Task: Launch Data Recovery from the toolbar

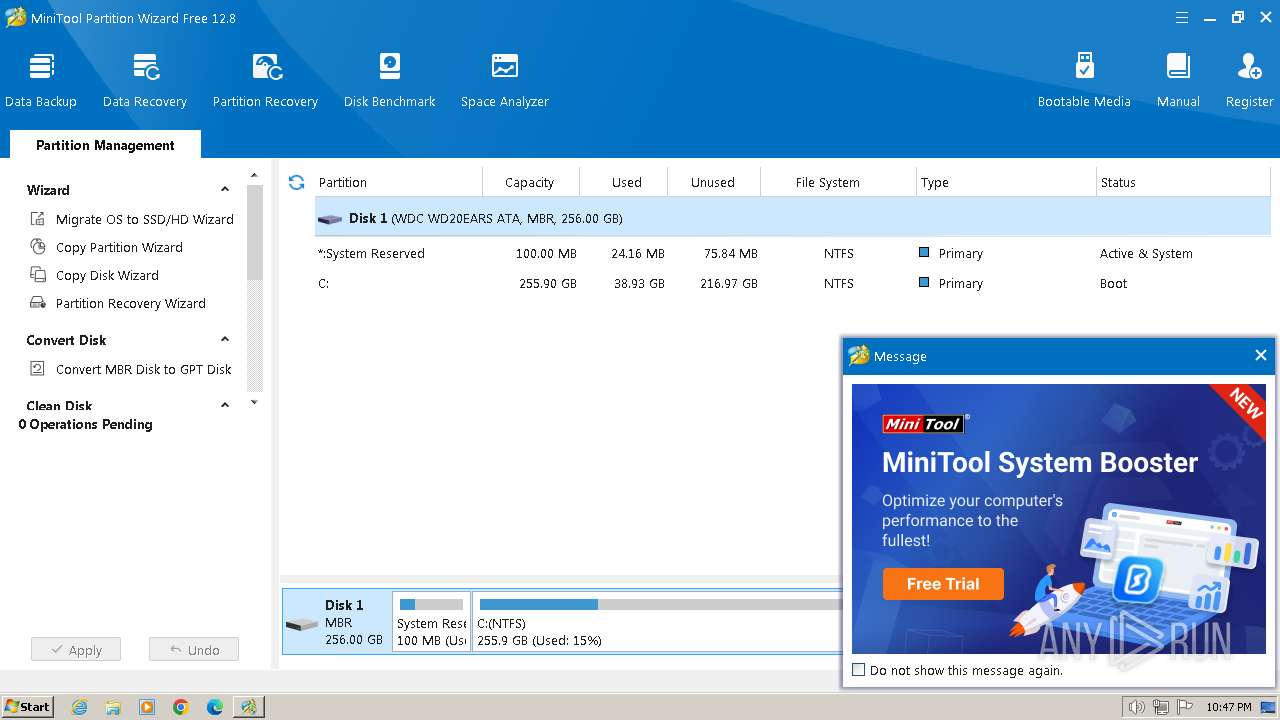Action: (x=145, y=80)
